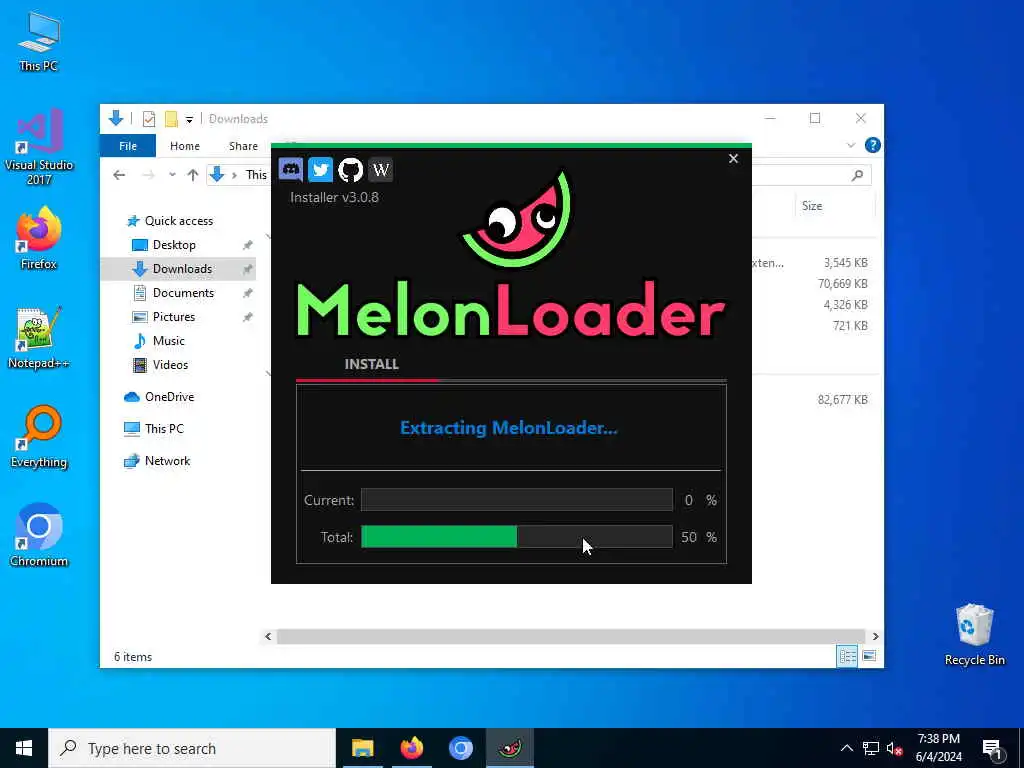This screenshot has width=1024, height=768.
Task: Click the muted volume tray icon
Action: tap(895, 748)
